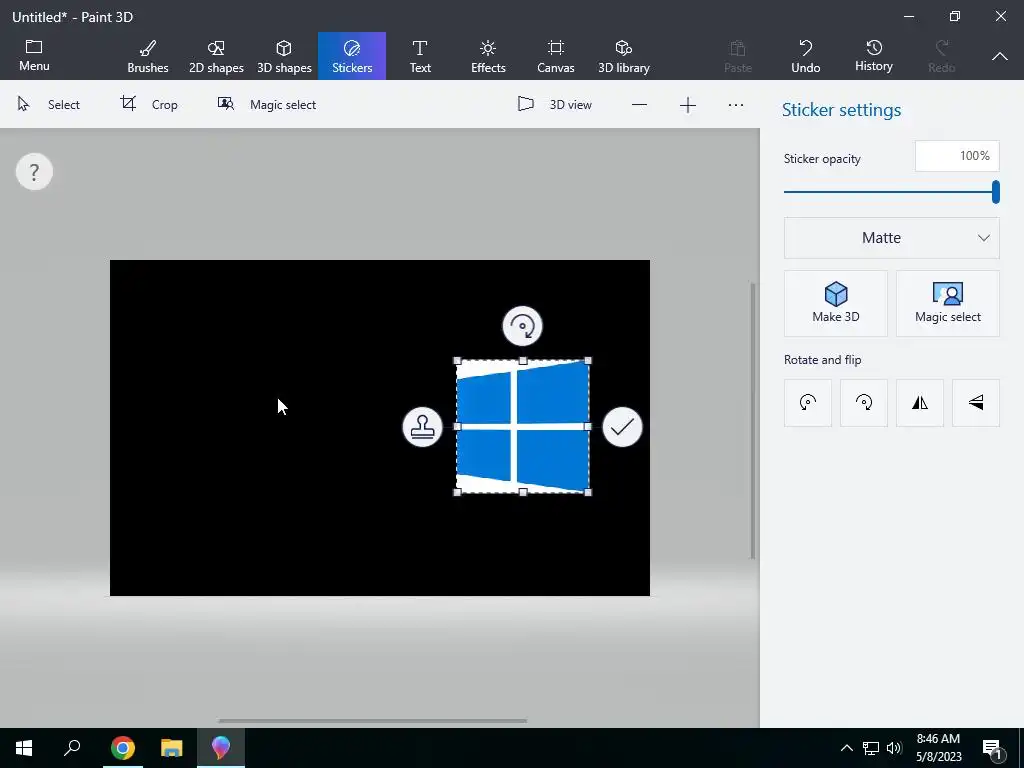The height and width of the screenshot is (768, 1024).
Task: Switch to the Stickers tab
Action: [352, 56]
